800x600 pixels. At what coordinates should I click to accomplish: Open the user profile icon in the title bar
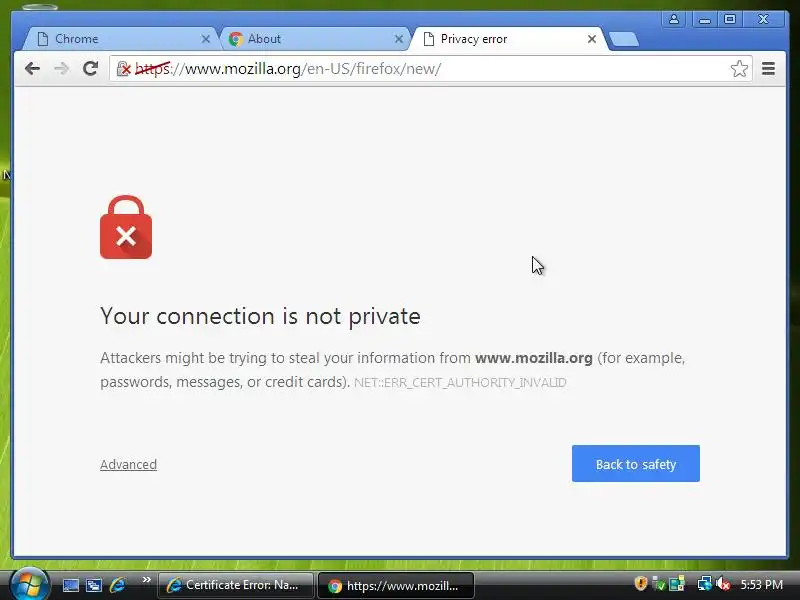click(674, 19)
